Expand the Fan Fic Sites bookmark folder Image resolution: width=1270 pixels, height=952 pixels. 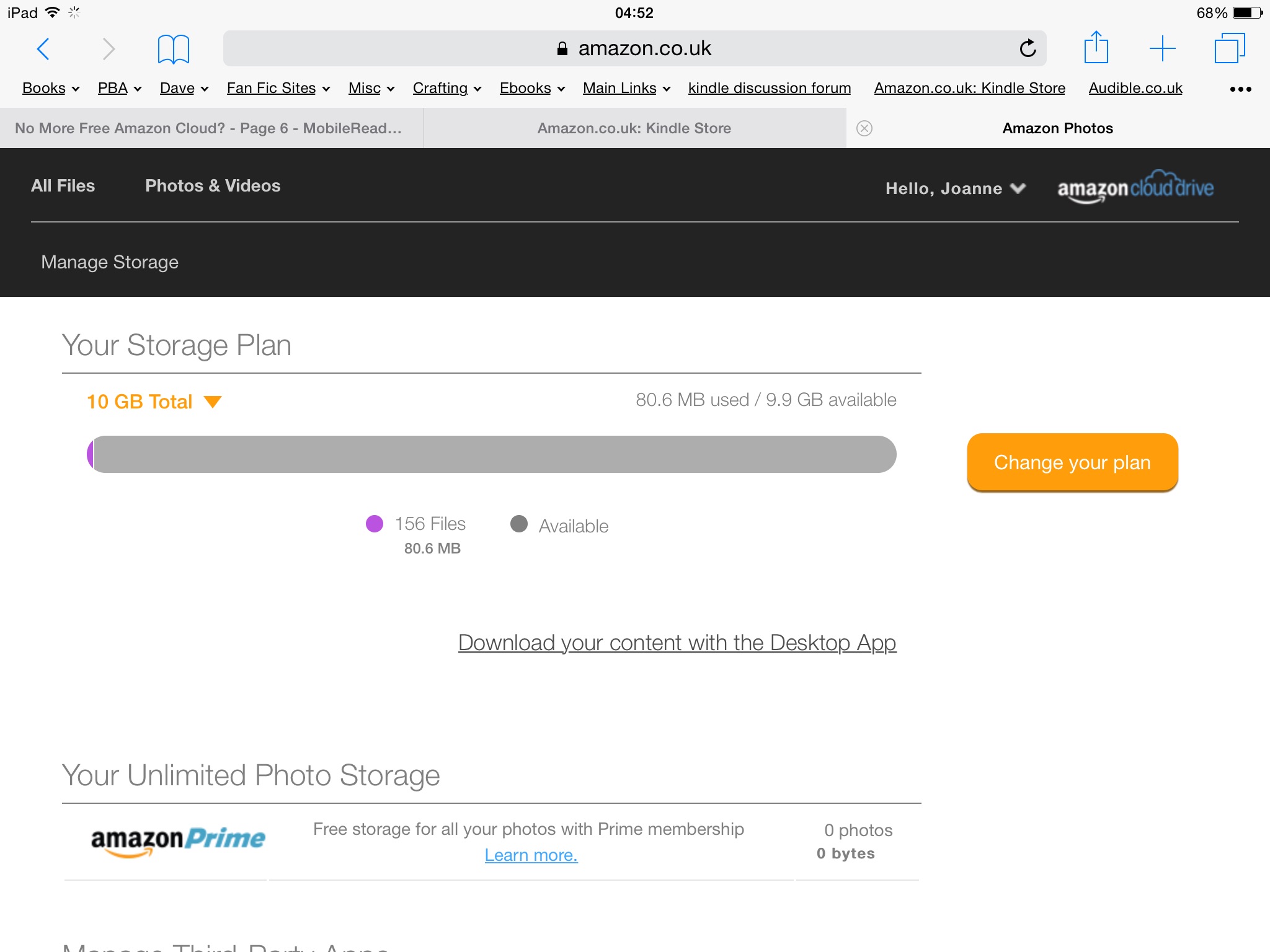pos(278,88)
